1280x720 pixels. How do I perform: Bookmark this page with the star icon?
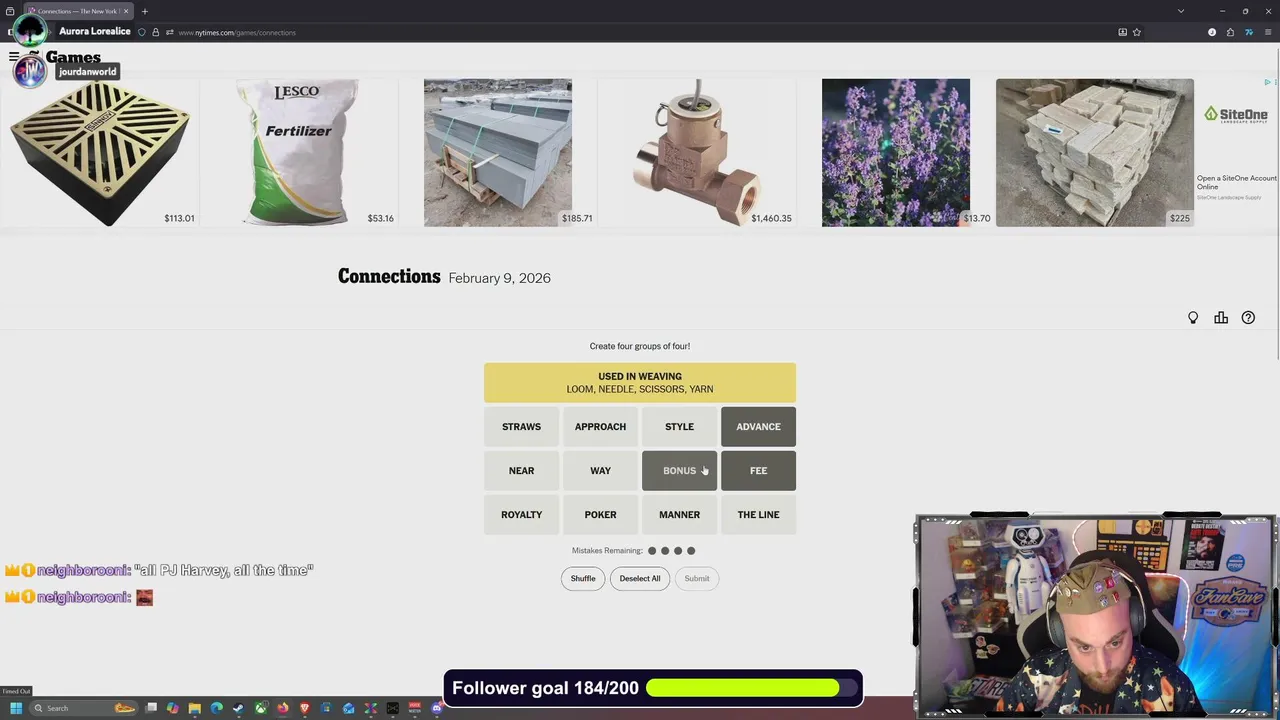(x=1137, y=32)
